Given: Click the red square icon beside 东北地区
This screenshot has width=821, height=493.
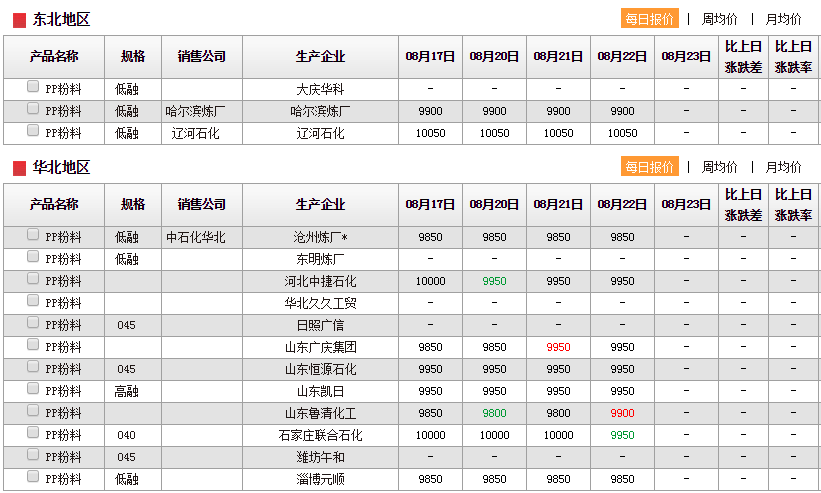Looking at the screenshot, I should 19,20.
